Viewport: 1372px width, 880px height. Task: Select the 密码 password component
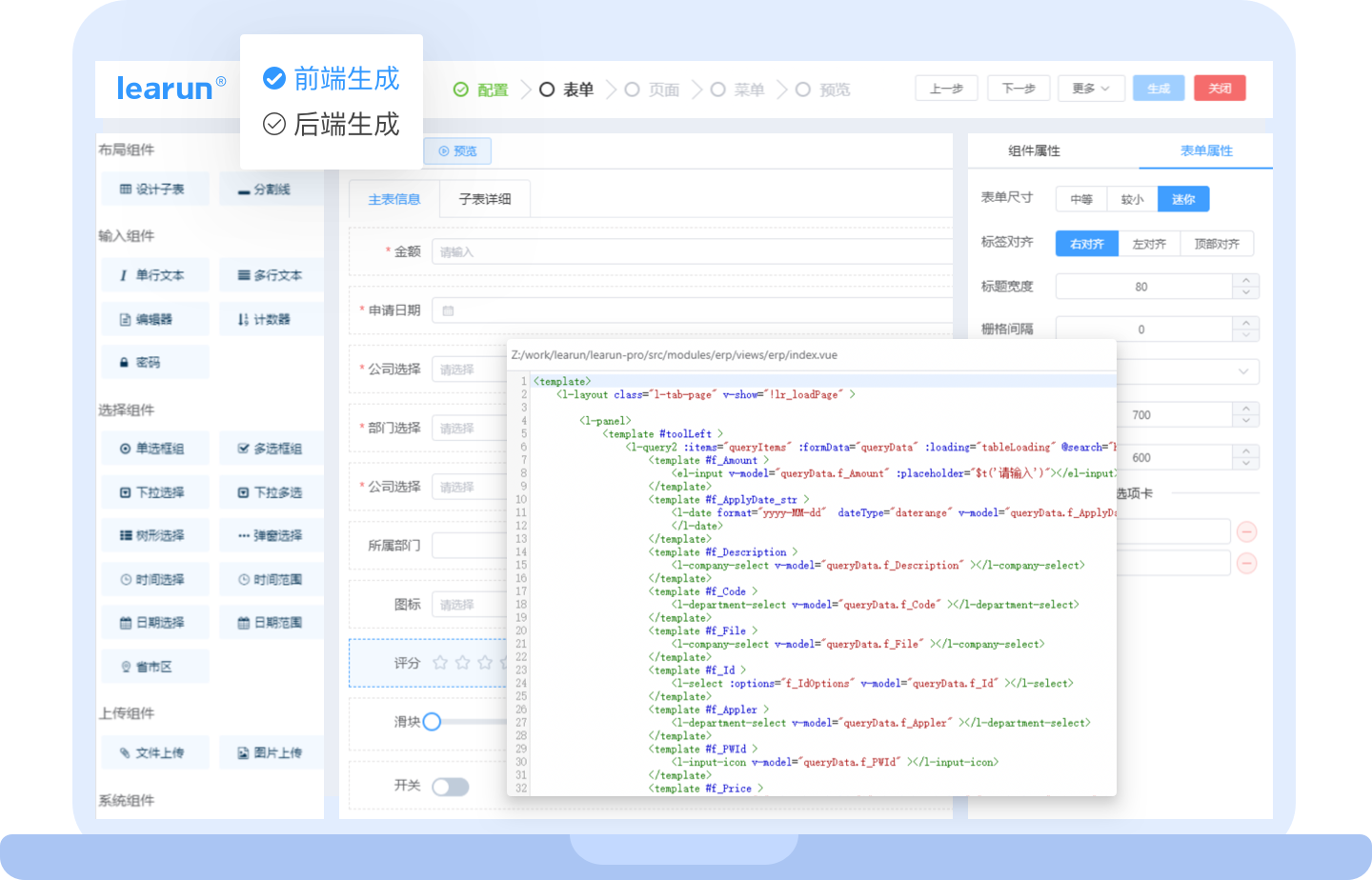(x=153, y=363)
